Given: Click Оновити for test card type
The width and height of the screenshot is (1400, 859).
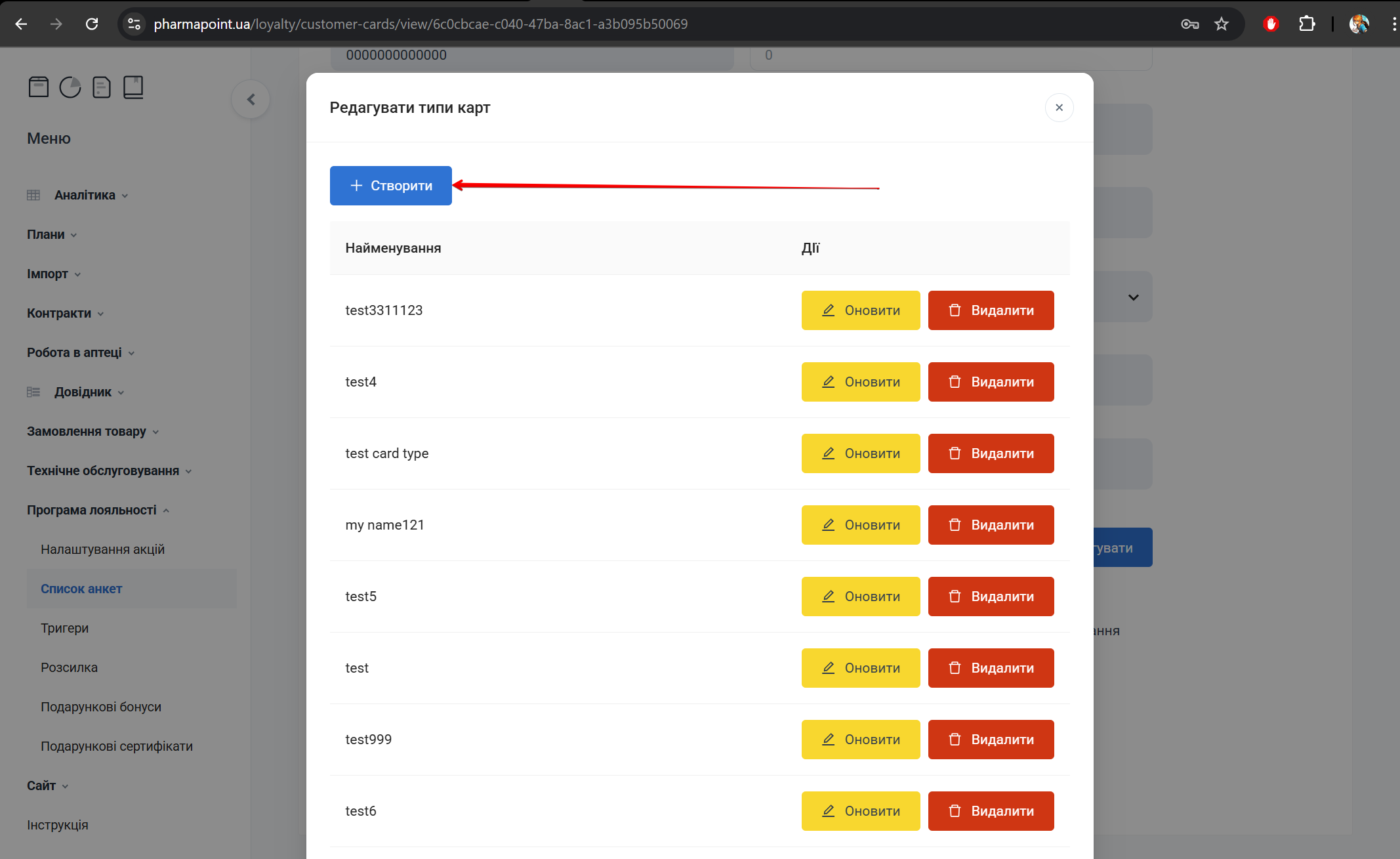Looking at the screenshot, I should [x=860, y=453].
